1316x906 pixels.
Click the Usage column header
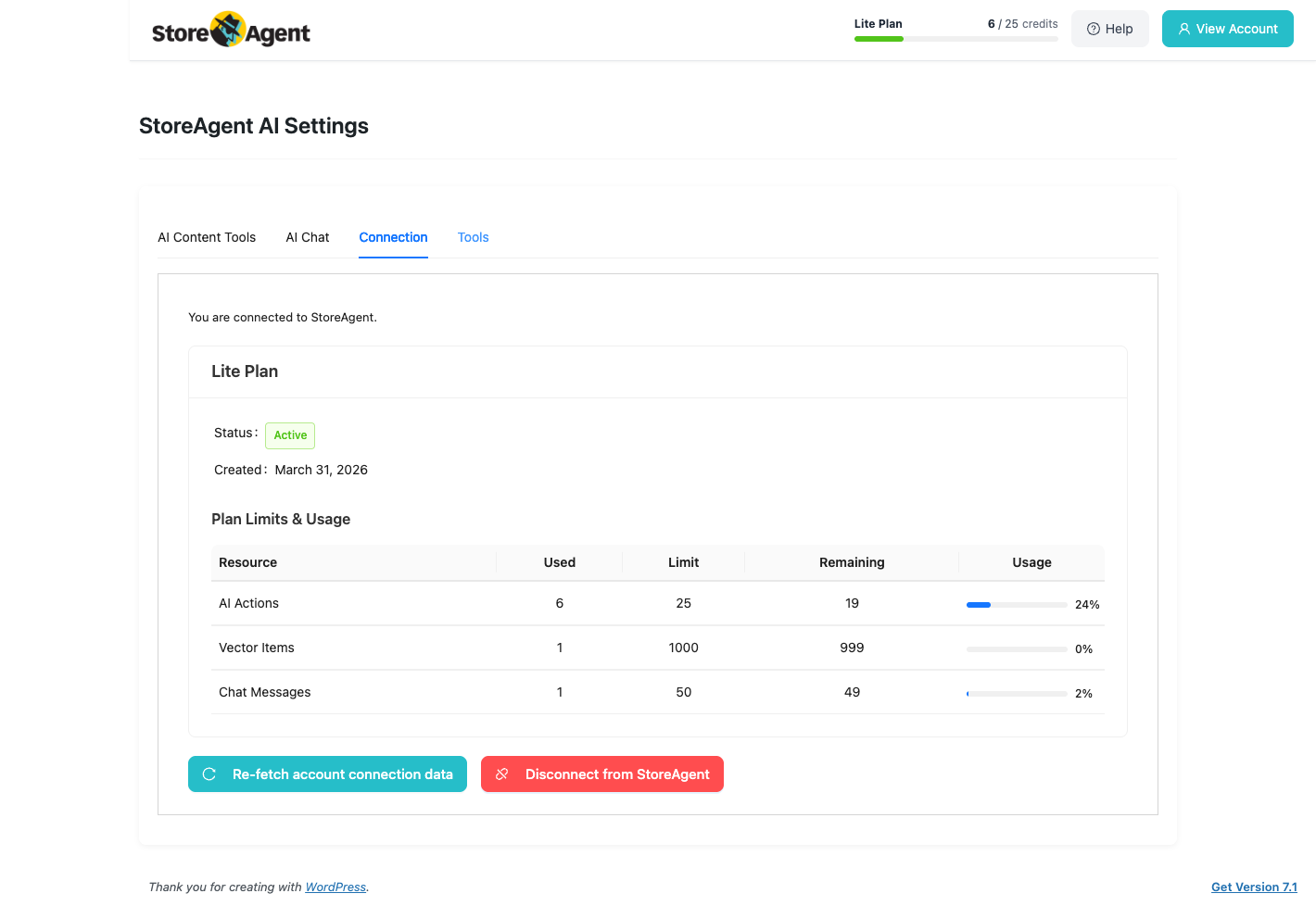pyautogui.click(x=1031, y=562)
